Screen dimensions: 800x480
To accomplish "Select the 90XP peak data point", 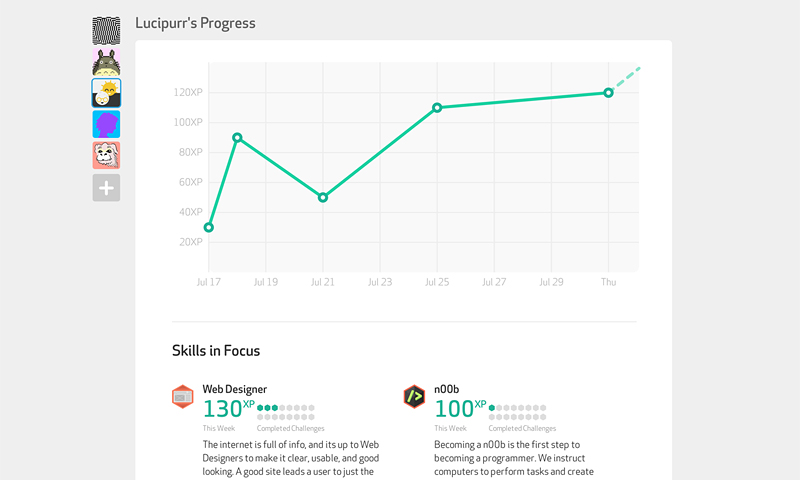I will coord(237,138).
